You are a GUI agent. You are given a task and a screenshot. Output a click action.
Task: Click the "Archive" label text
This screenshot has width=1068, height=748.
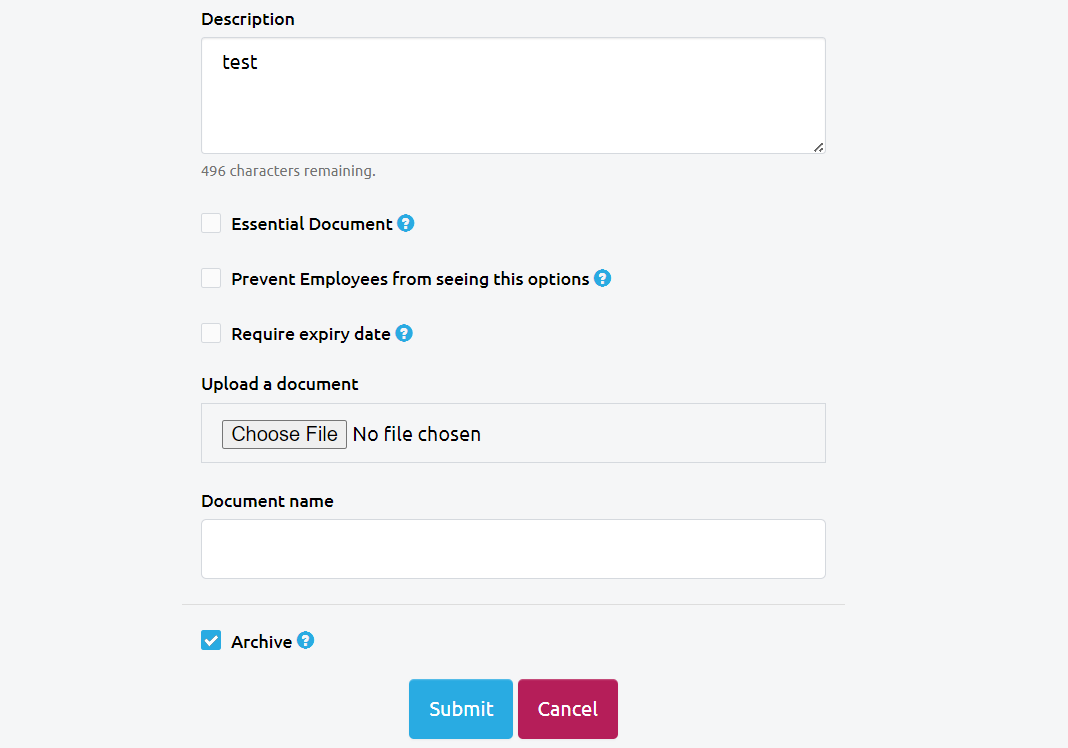point(262,642)
